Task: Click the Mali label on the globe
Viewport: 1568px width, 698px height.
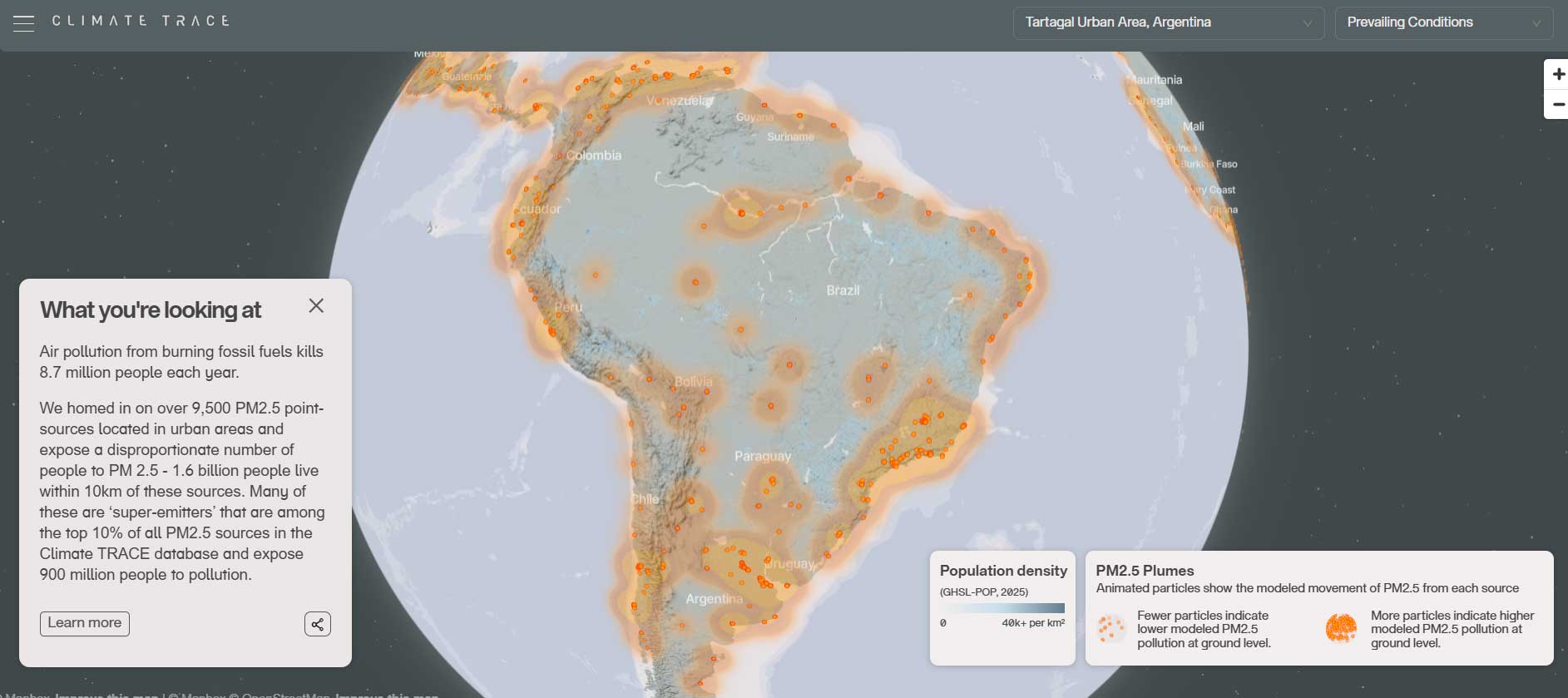Action: point(1193,126)
